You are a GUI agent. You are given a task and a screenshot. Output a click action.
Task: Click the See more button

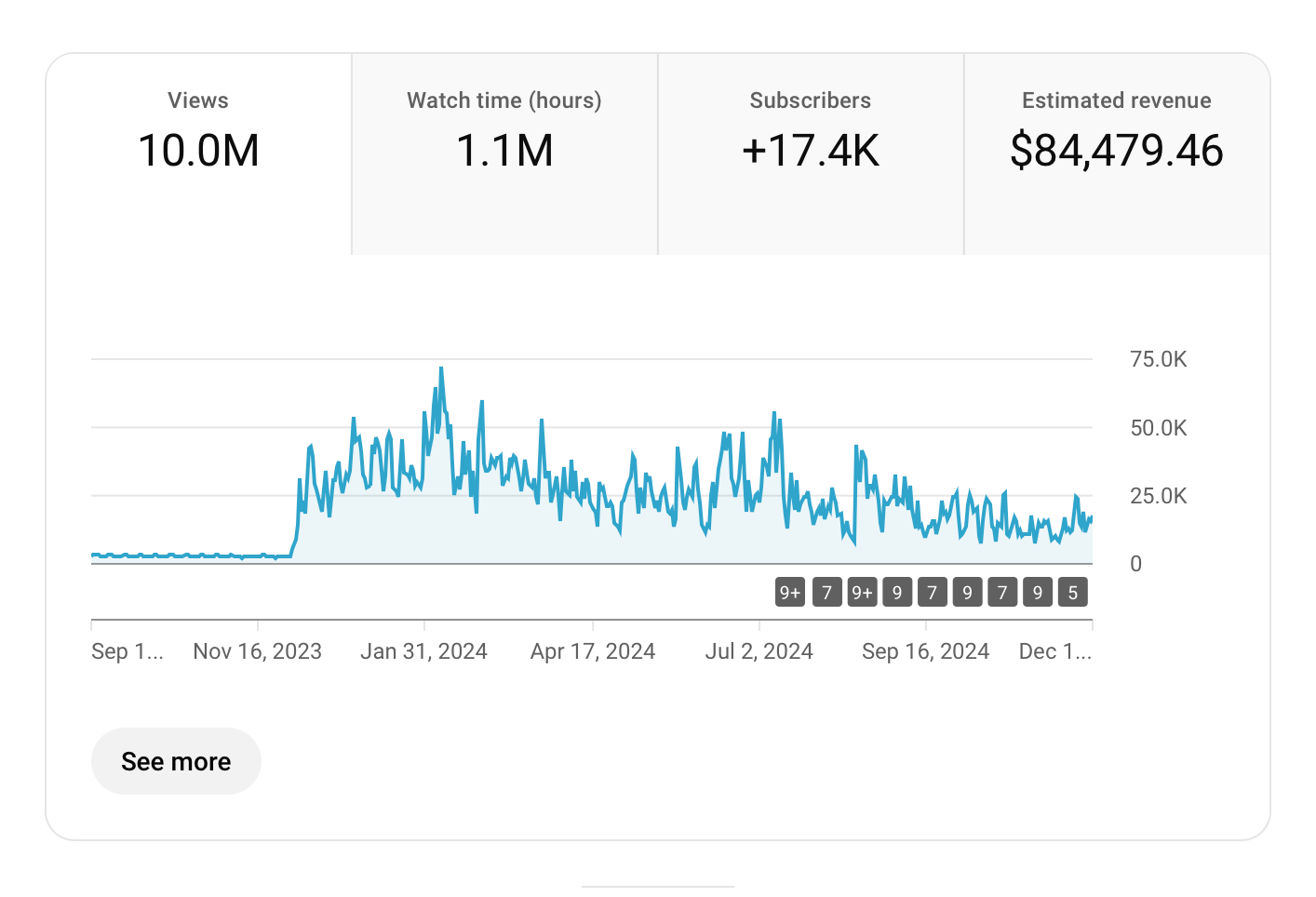pyautogui.click(x=176, y=761)
